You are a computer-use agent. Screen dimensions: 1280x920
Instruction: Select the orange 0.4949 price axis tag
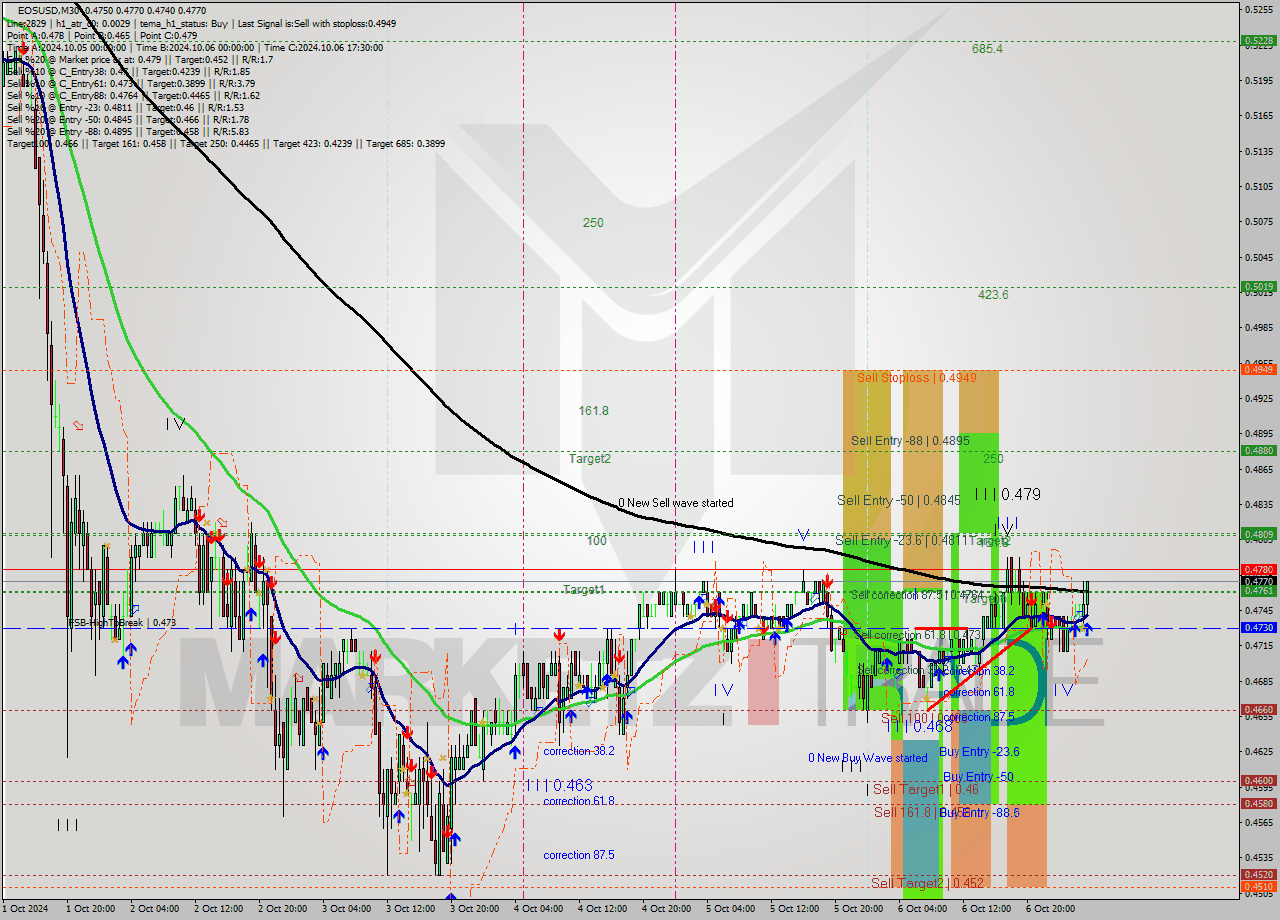[x=1258, y=369]
